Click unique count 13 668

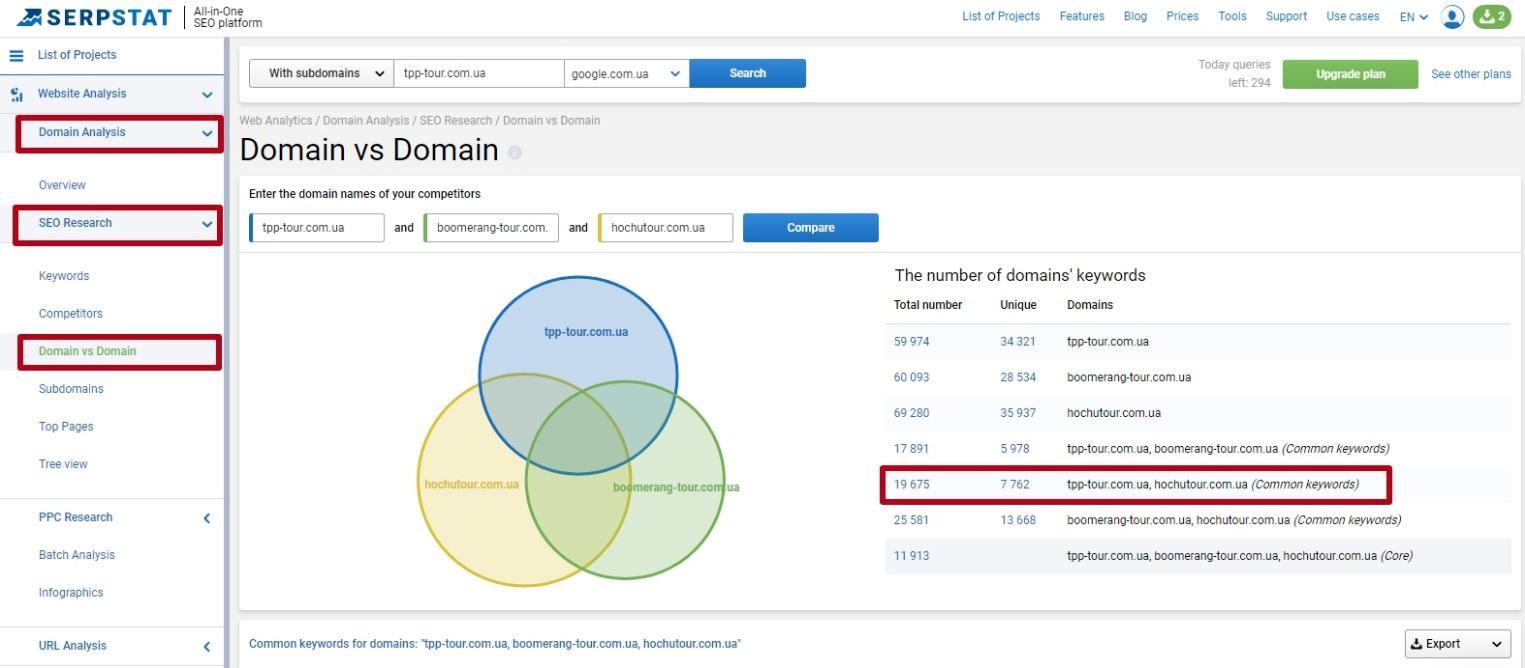1018,521
